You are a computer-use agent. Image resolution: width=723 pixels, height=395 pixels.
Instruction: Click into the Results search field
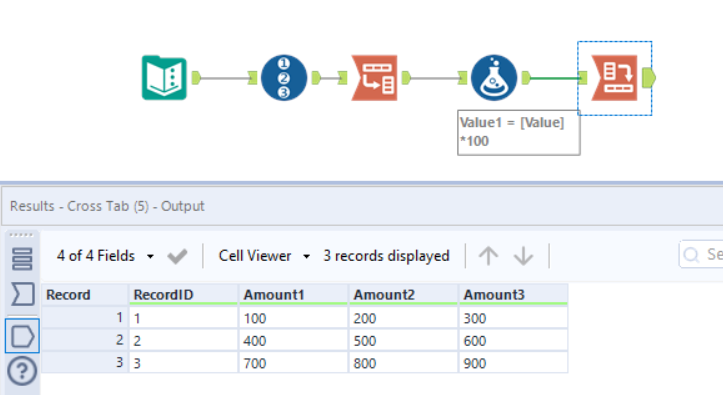pyautogui.click(x=701, y=254)
